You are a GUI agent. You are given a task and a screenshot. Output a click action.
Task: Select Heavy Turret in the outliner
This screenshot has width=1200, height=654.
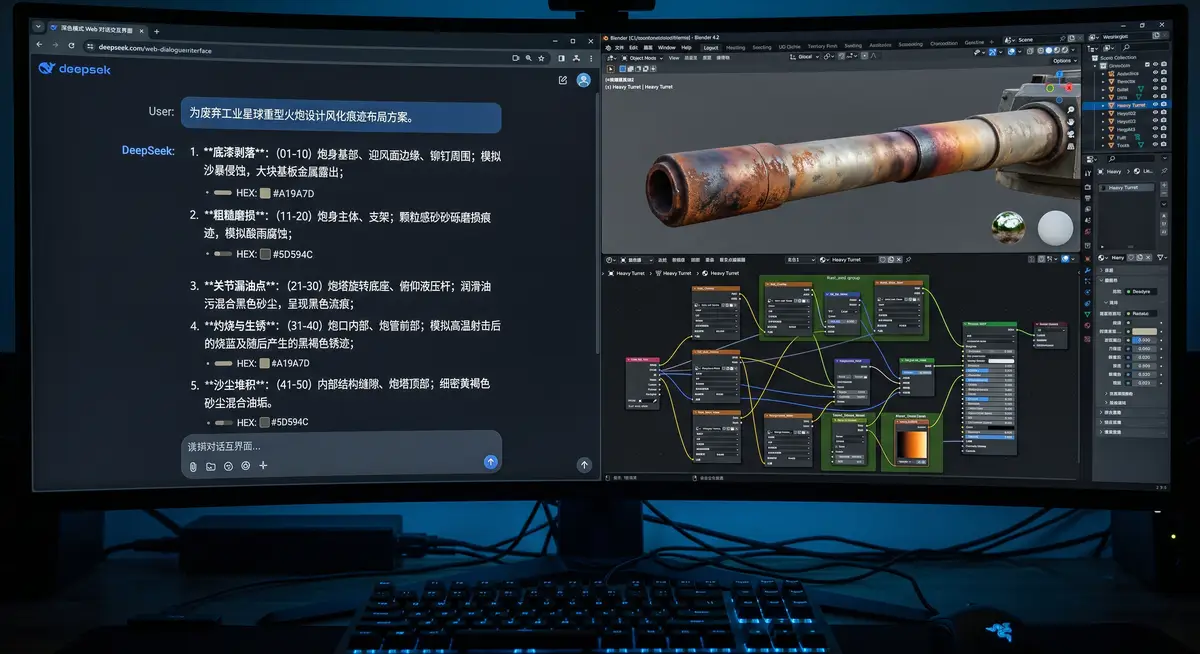(x=1131, y=105)
